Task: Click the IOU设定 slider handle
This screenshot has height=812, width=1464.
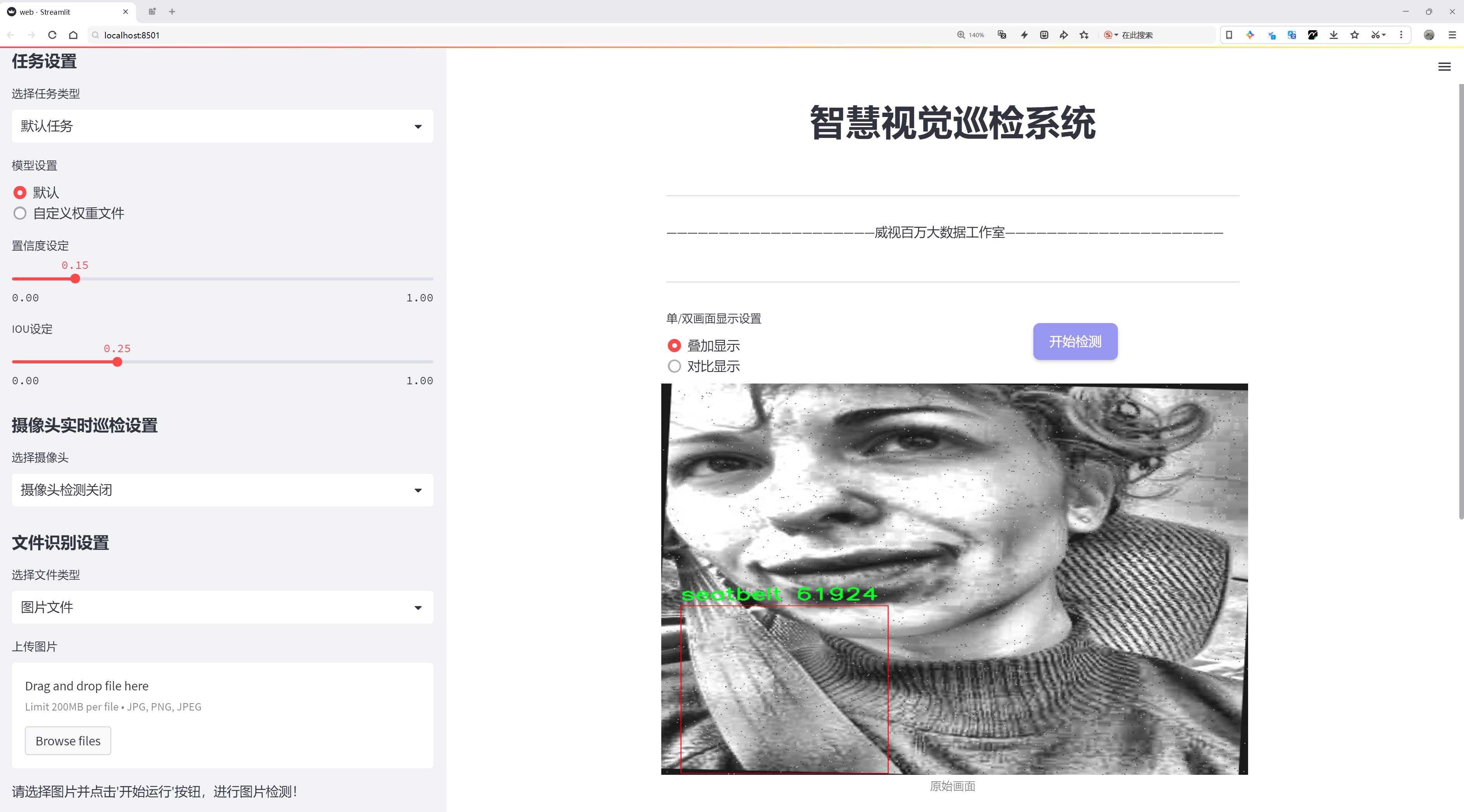Action: [x=118, y=362]
